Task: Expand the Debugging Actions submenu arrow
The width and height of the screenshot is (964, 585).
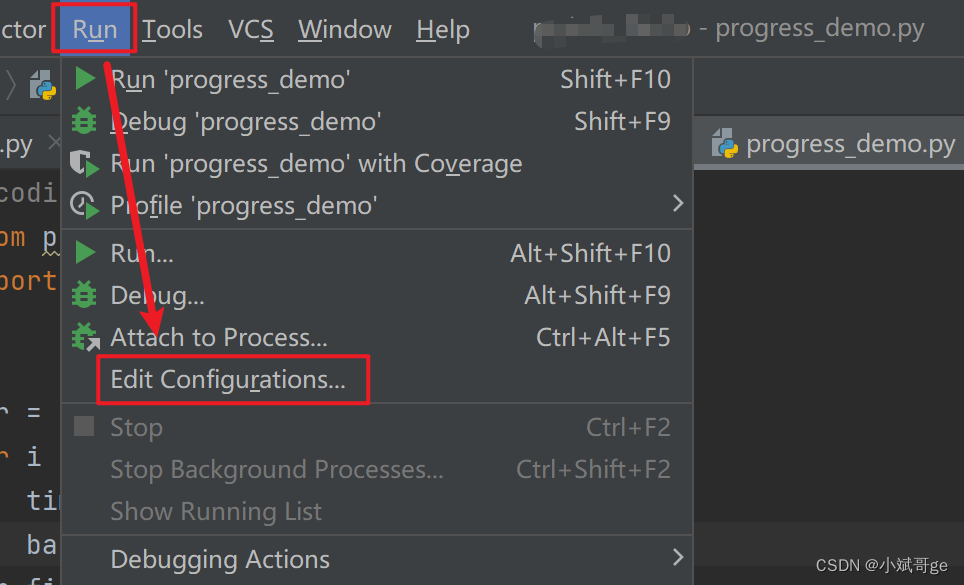Action: [678, 557]
